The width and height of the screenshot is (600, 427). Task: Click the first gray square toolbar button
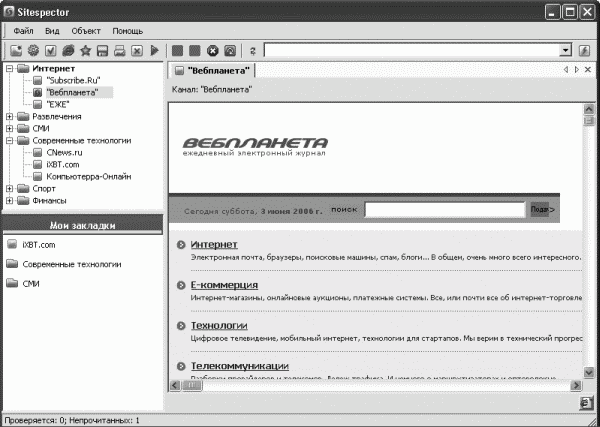coord(177,51)
